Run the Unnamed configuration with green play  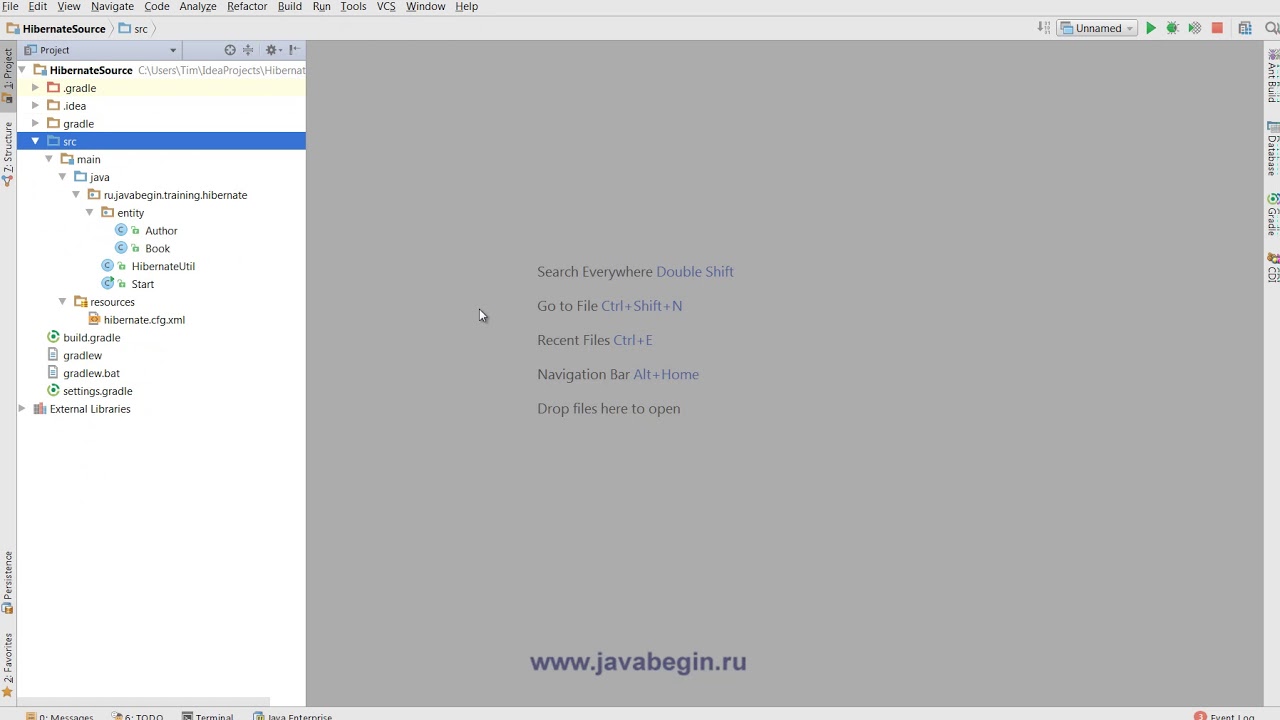click(x=1151, y=28)
